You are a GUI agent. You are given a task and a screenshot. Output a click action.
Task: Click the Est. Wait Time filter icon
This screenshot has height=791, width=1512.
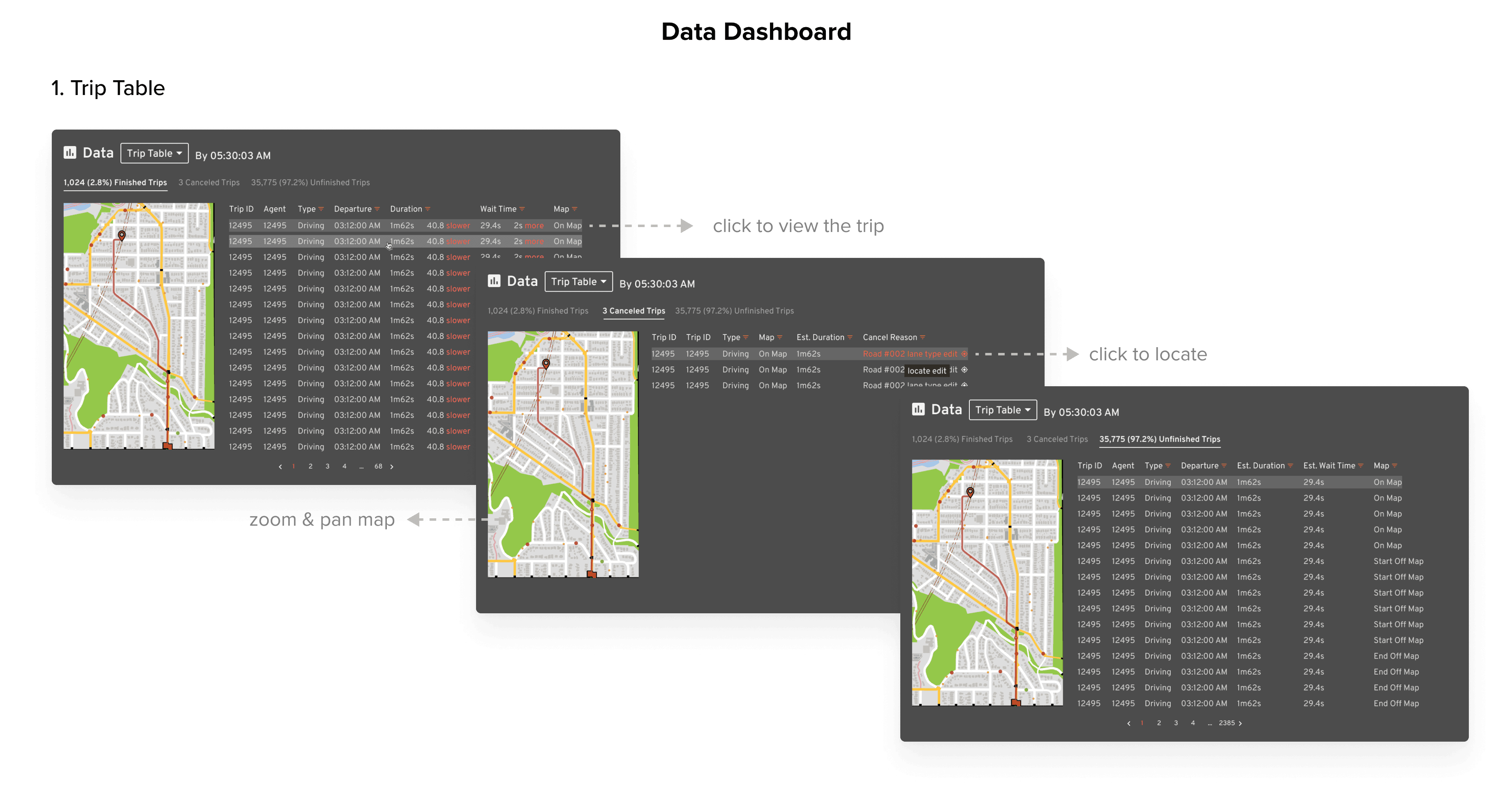click(1361, 466)
